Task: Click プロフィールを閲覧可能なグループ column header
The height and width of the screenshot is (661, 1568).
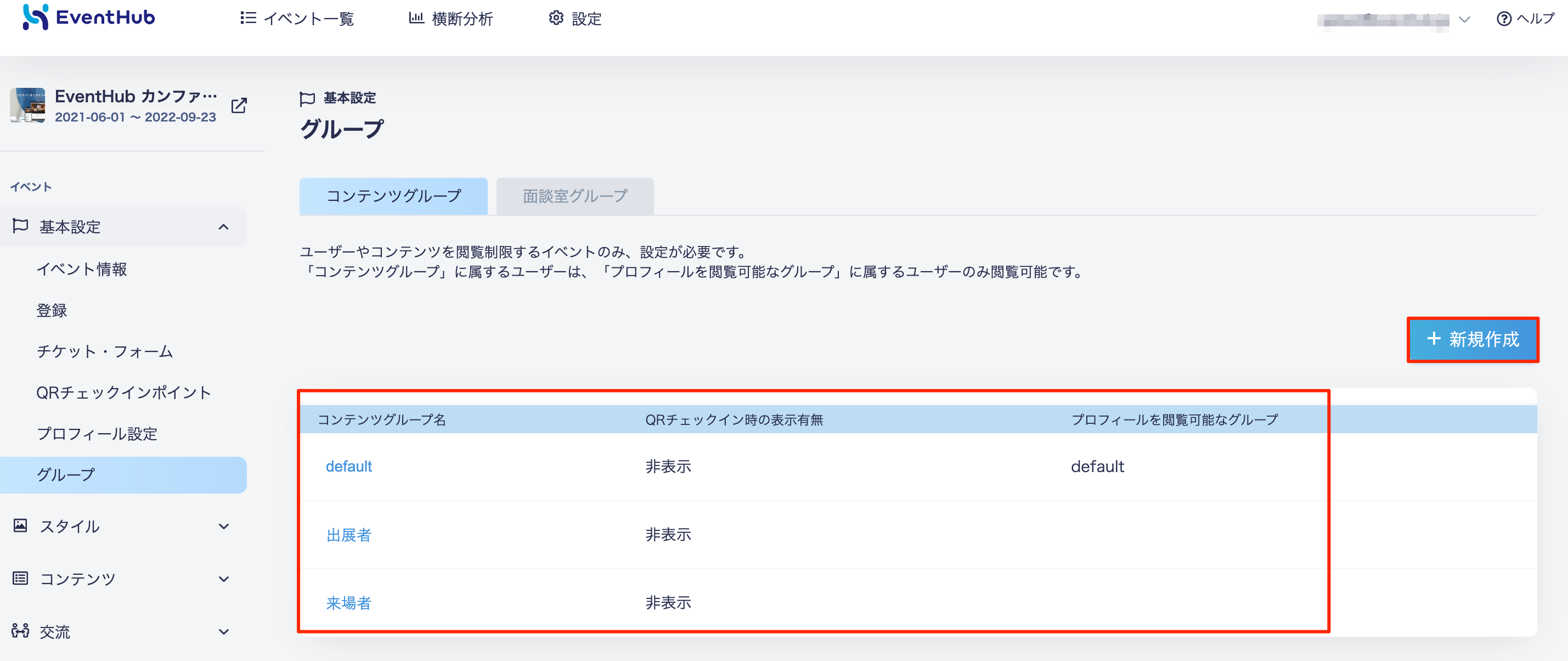Action: point(1174,420)
